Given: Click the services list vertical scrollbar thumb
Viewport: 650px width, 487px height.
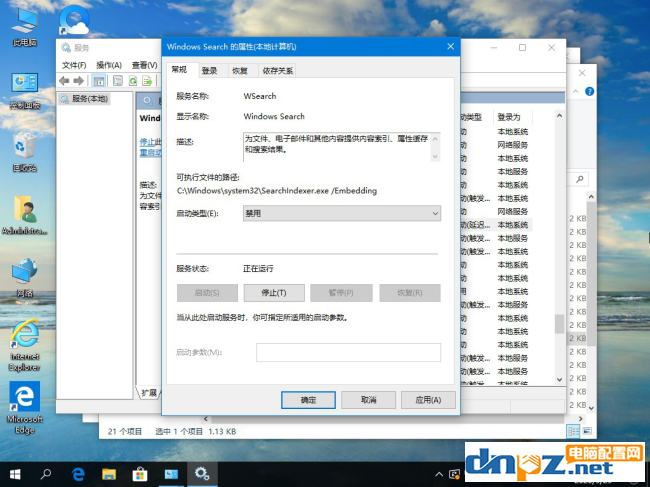Looking at the screenshot, I should tap(559, 324).
